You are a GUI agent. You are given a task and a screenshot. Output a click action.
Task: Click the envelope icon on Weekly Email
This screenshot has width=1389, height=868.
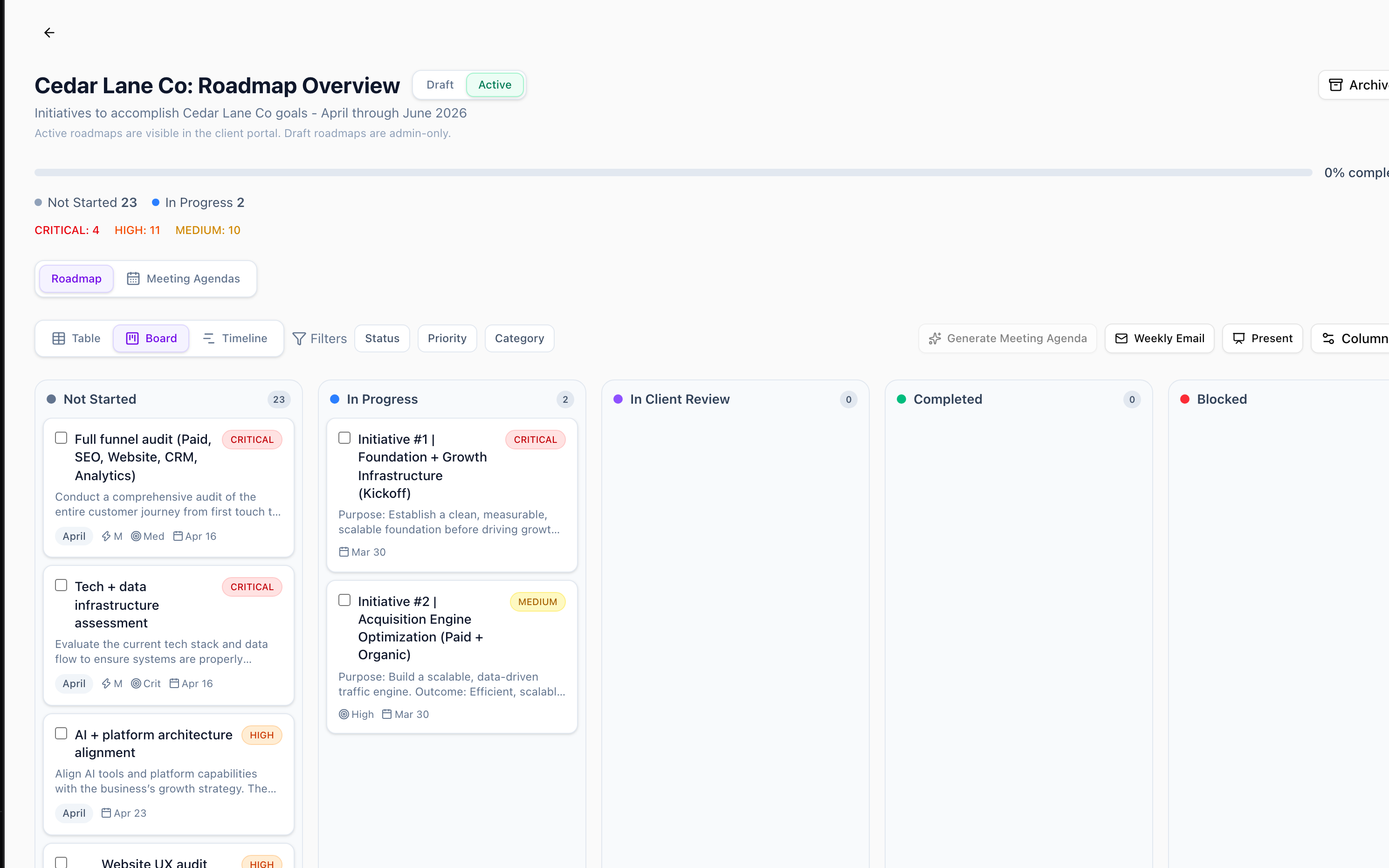point(1121,339)
